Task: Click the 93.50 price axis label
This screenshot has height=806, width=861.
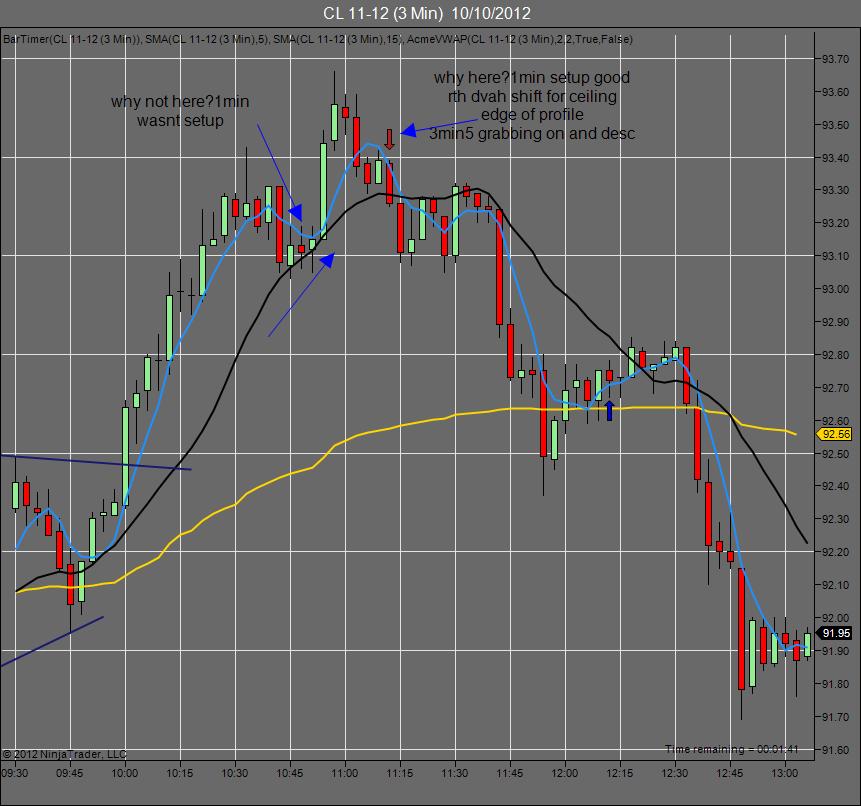Action: coord(835,125)
